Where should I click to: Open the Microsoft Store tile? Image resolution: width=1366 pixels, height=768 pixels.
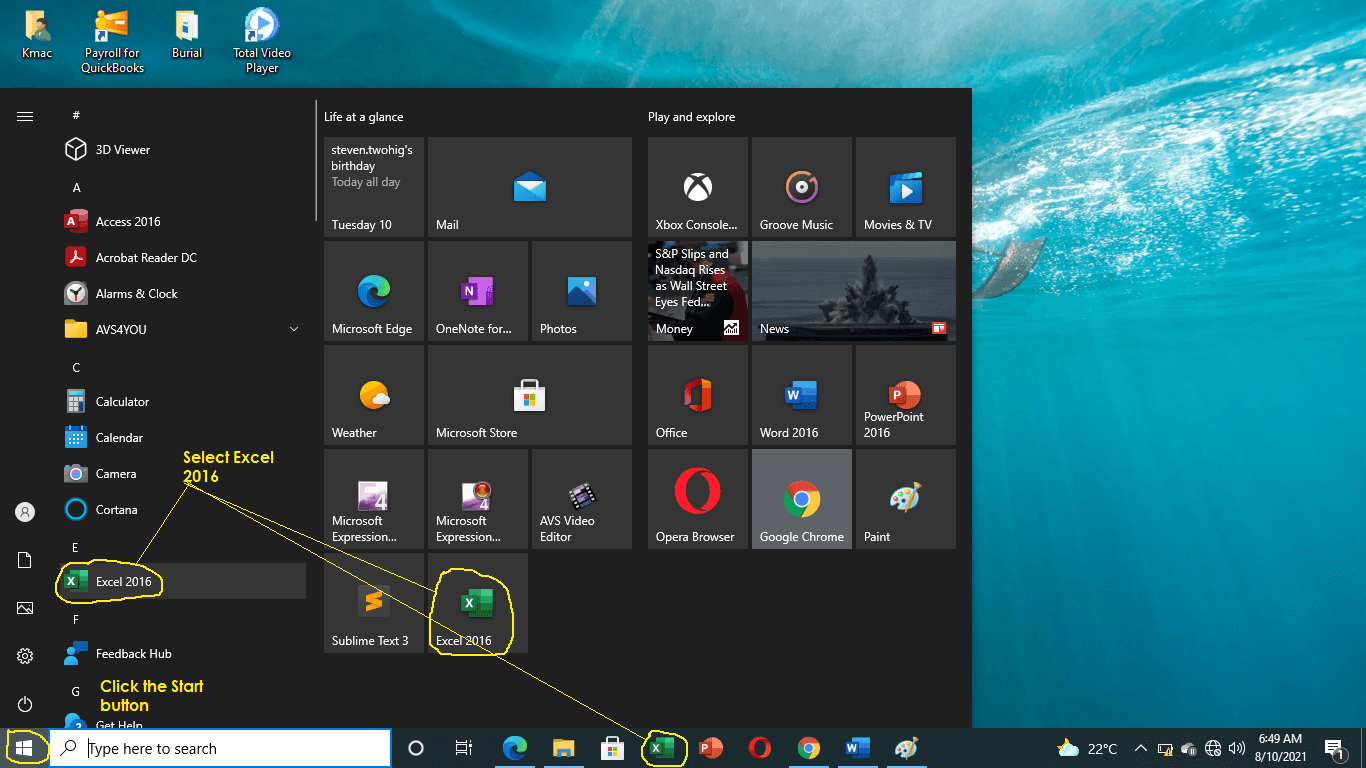[x=529, y=395]
